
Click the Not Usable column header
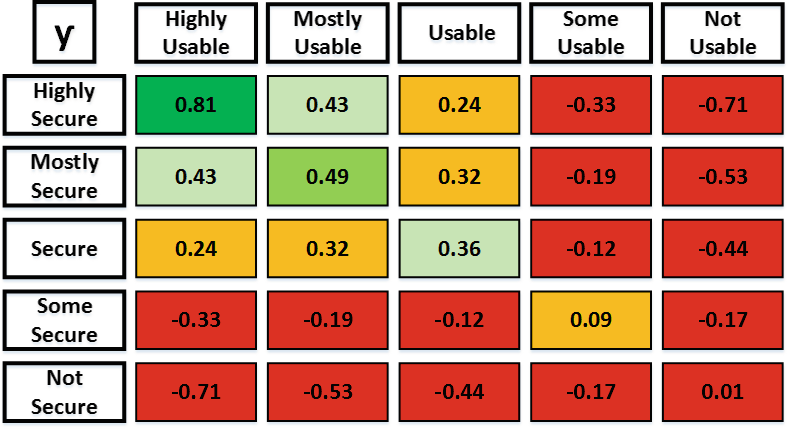723,33
